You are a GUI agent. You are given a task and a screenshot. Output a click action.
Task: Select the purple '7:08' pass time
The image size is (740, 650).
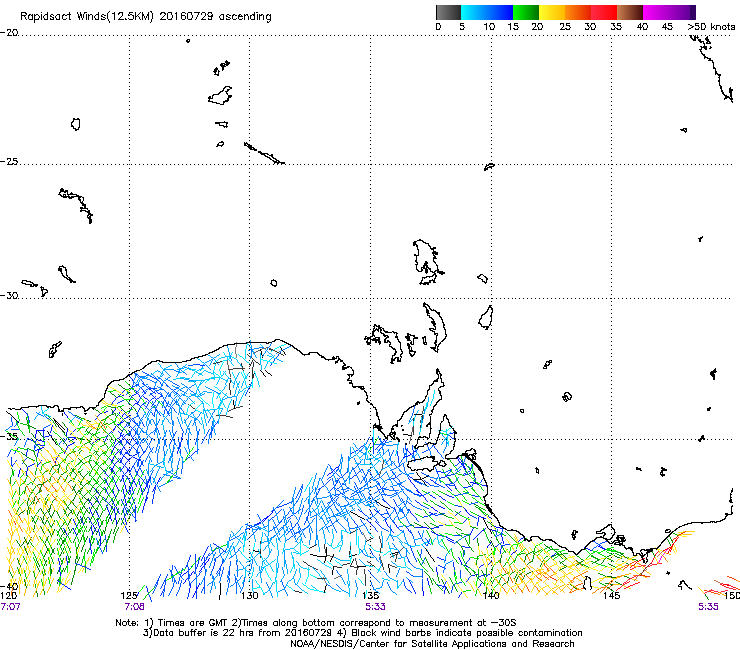(135, 606)
